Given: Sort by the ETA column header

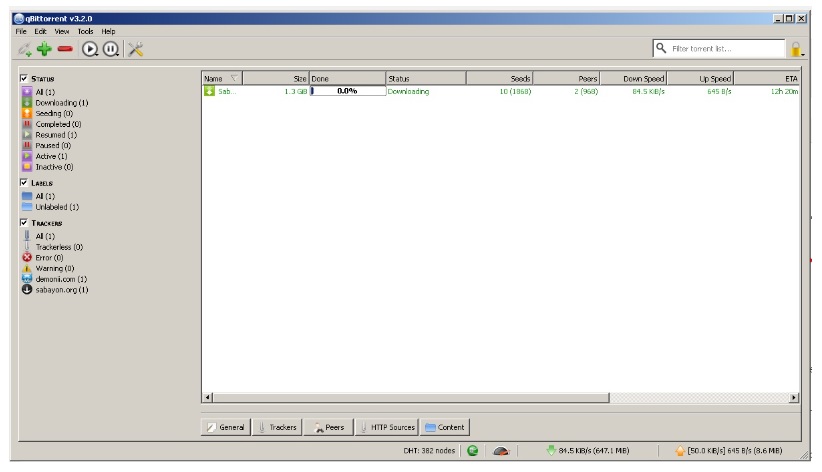Looking at the screenshot, I should pyautogui.click(x=767, y=78).
